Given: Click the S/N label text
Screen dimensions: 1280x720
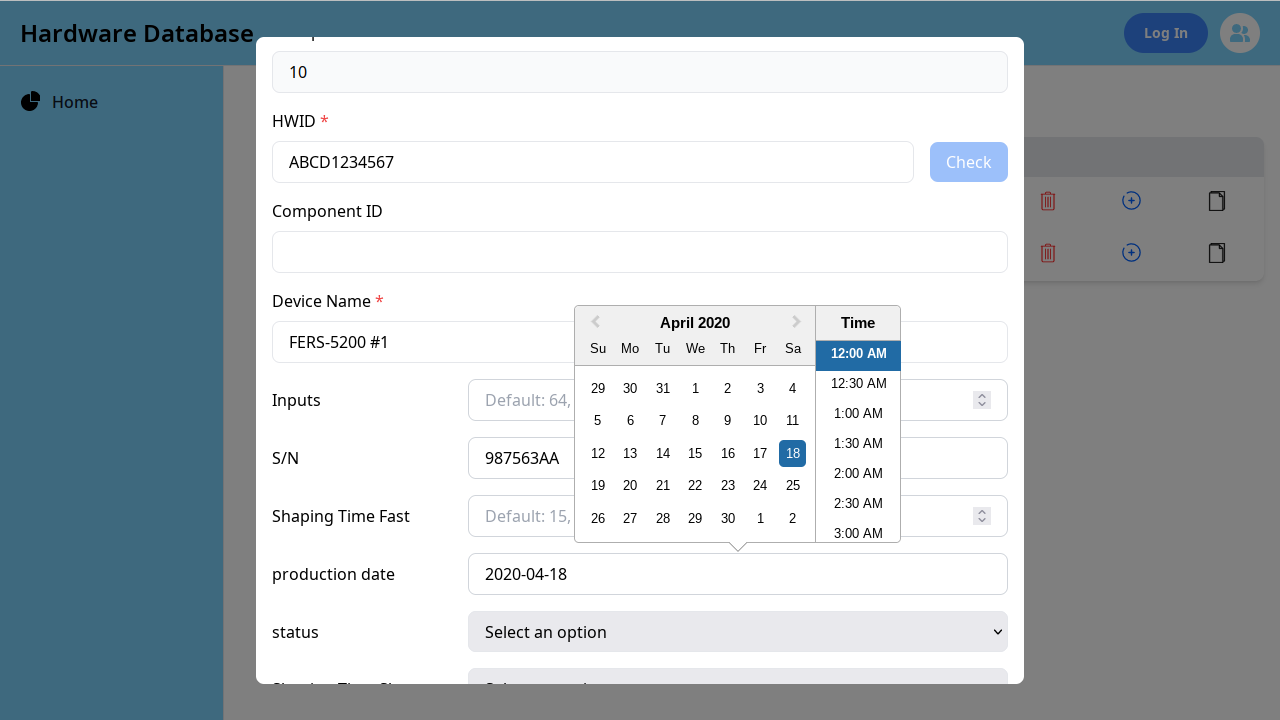Looking at the screenshot, I should point(285,458).
